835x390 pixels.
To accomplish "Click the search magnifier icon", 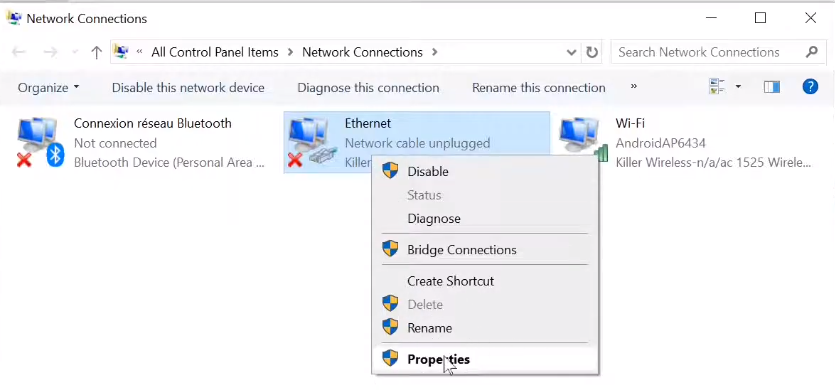I will tap(812, 52).
